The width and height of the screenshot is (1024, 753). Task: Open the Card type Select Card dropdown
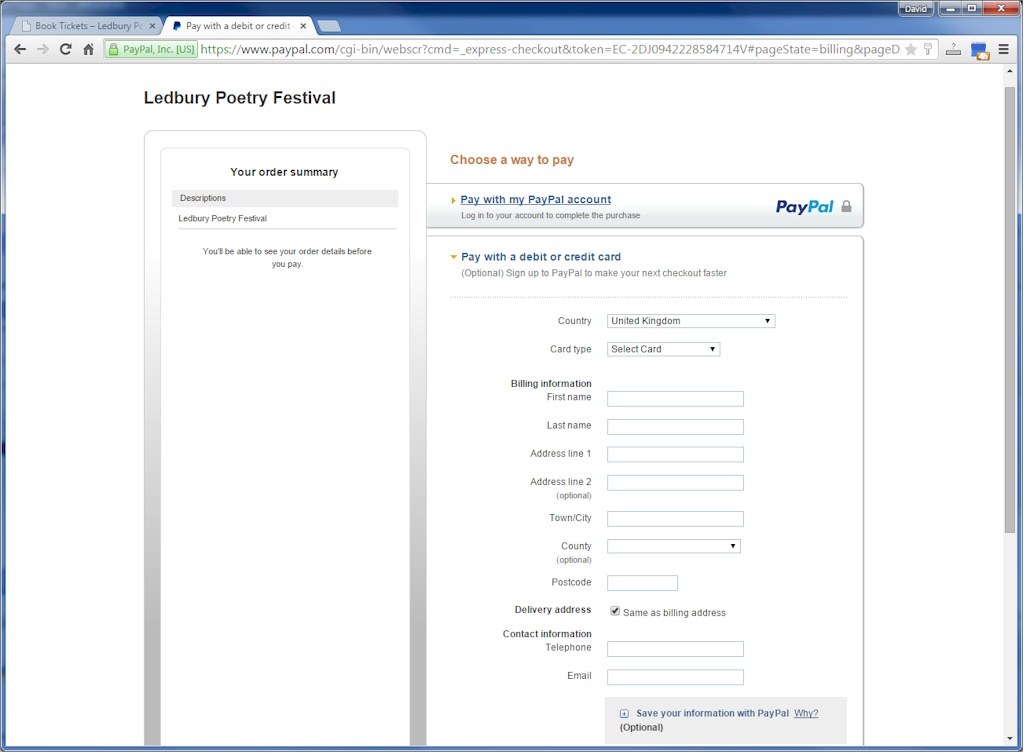click(663, 349)
